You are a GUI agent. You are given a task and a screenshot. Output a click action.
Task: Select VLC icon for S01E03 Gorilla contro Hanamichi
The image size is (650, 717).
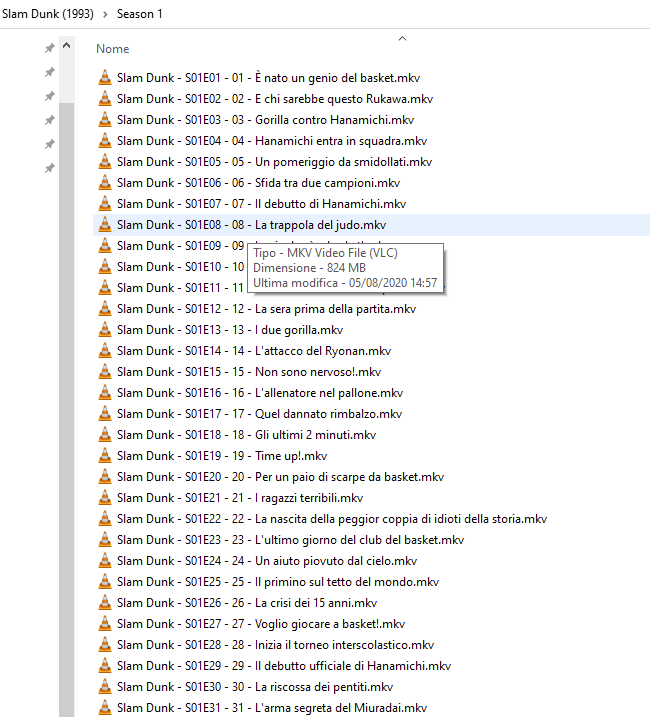point(105,120)
